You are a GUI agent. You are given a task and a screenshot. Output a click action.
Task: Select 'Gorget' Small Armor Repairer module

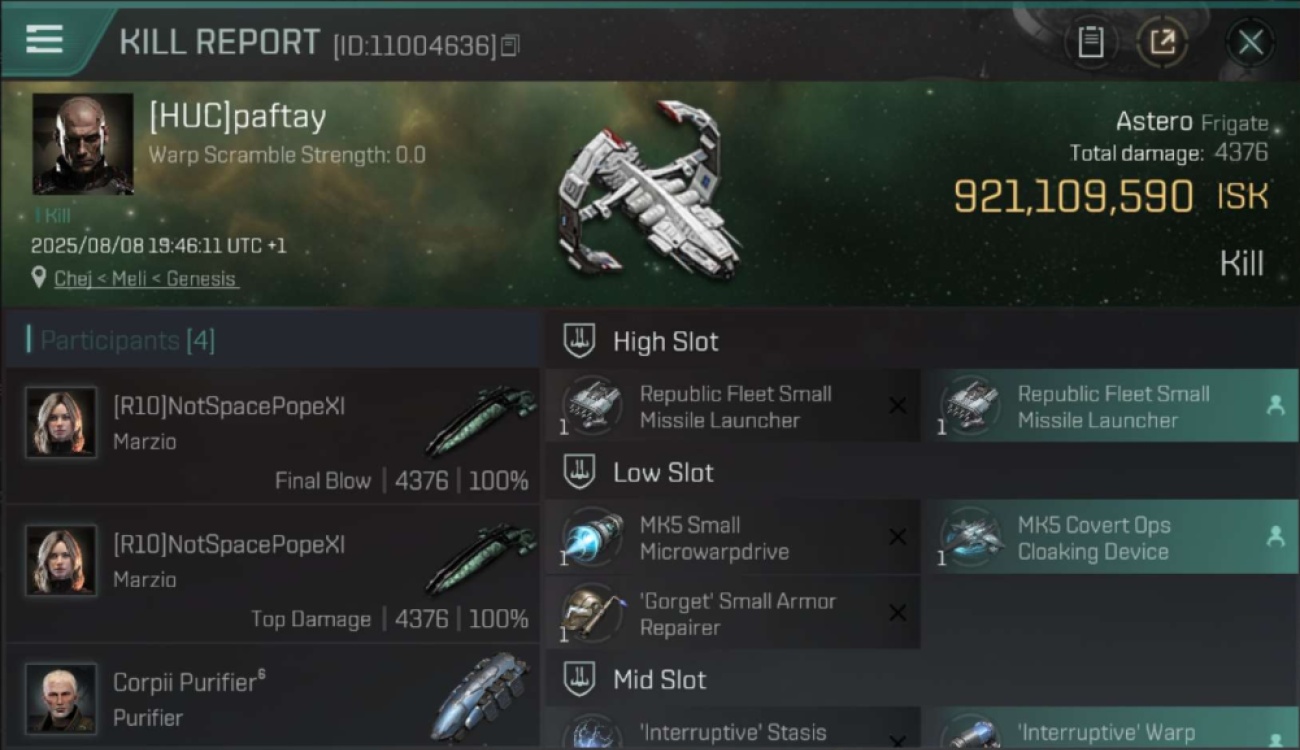coord(733,613)
